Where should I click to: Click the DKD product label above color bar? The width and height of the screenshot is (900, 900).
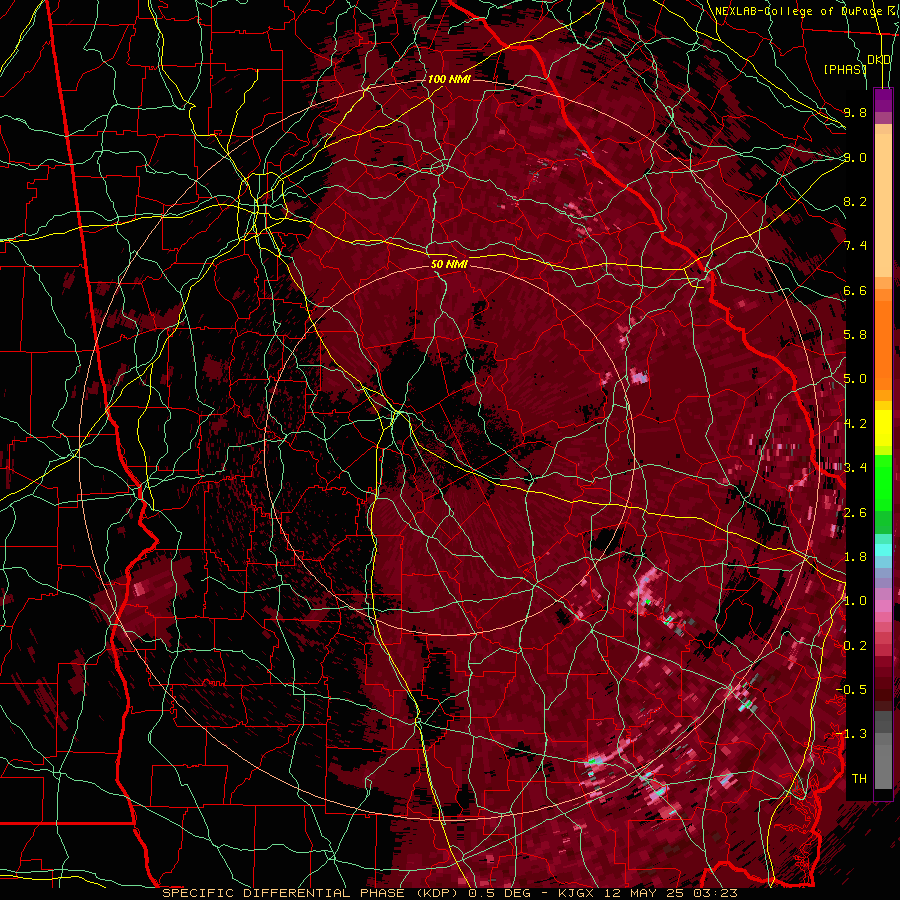pos(879,60)
